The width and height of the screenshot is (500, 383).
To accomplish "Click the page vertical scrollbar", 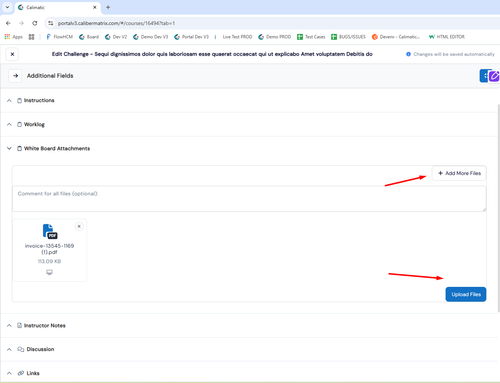I will [x=498, y=208].
